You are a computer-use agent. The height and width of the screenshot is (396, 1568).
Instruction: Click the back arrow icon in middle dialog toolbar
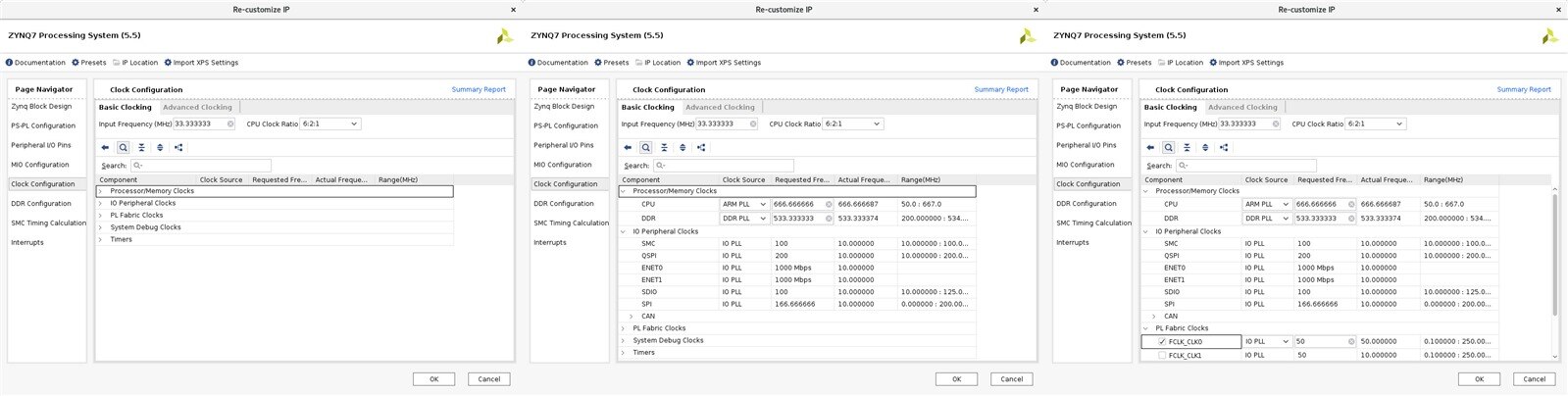tap(628, 147)
